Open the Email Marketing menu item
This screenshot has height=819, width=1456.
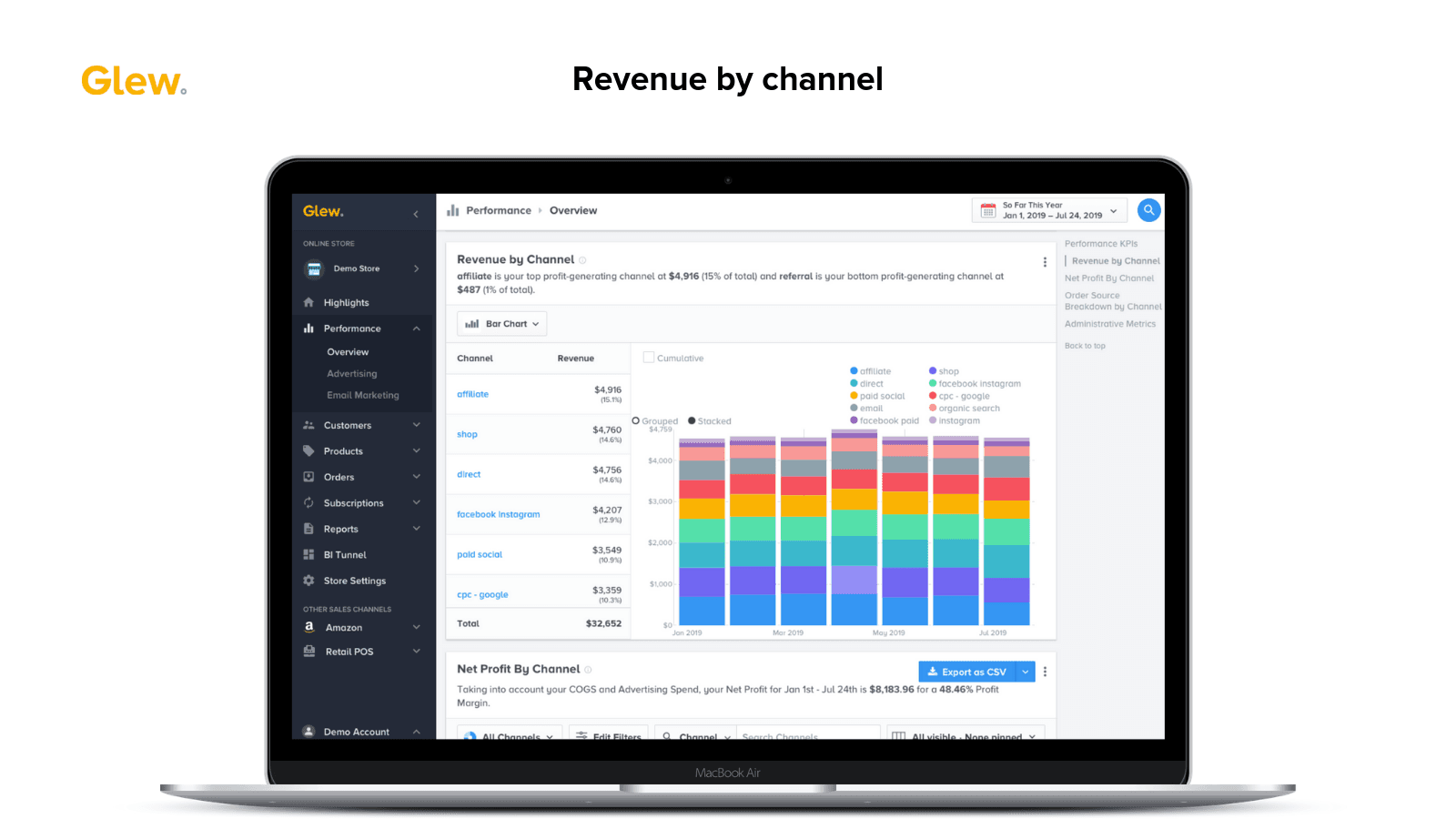point(361,394)
